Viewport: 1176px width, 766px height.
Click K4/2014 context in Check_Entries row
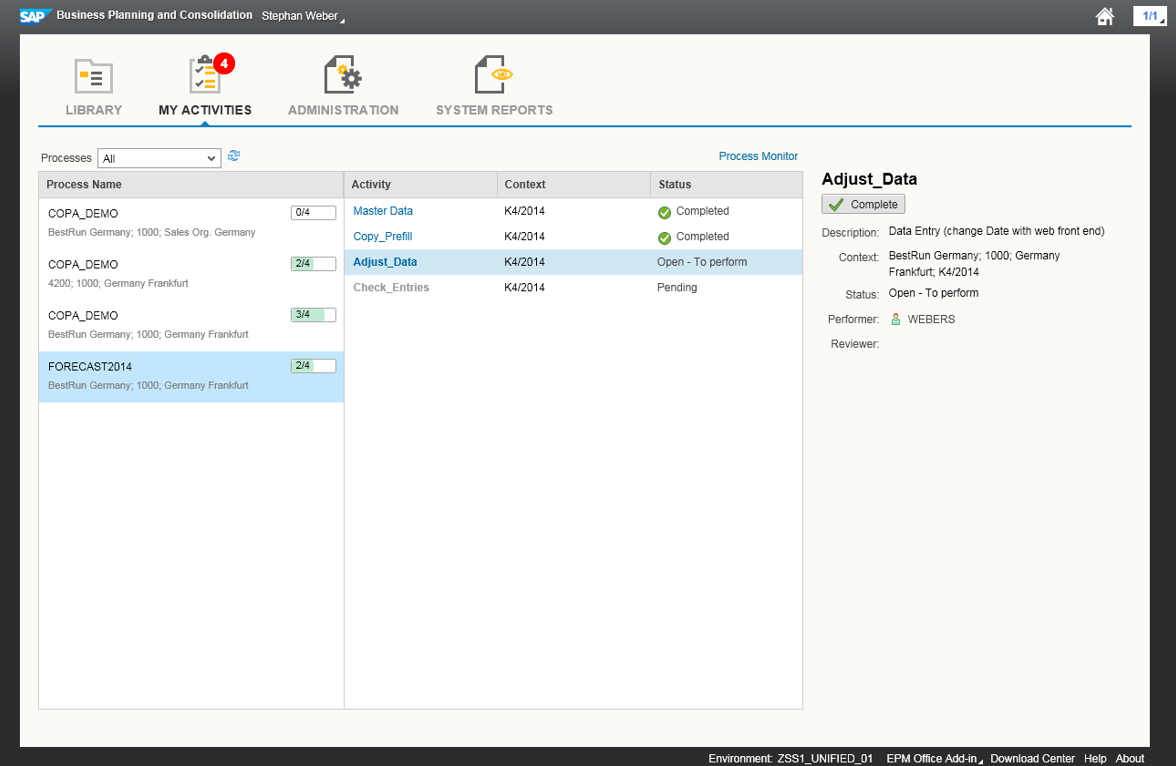tap(524, 287)
